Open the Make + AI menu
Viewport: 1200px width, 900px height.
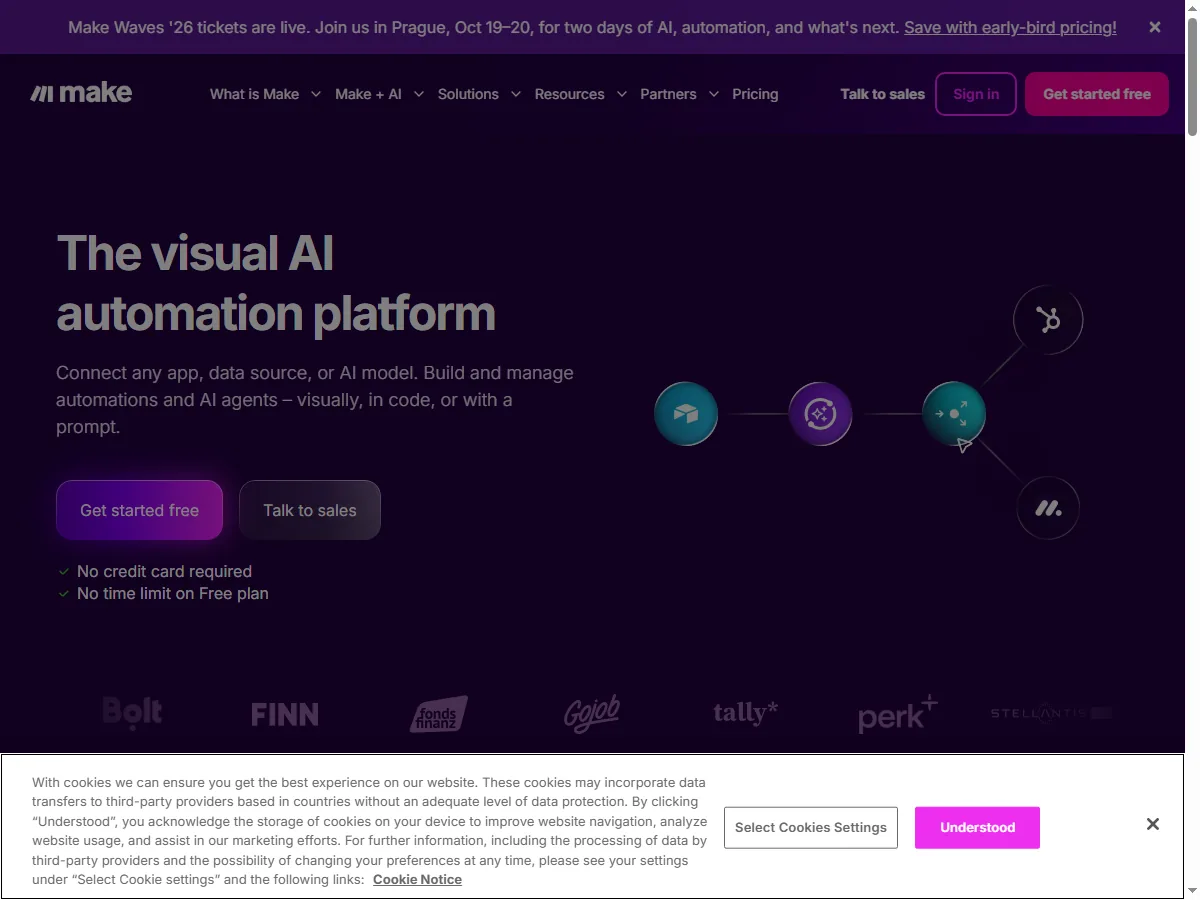pos(368,94)
